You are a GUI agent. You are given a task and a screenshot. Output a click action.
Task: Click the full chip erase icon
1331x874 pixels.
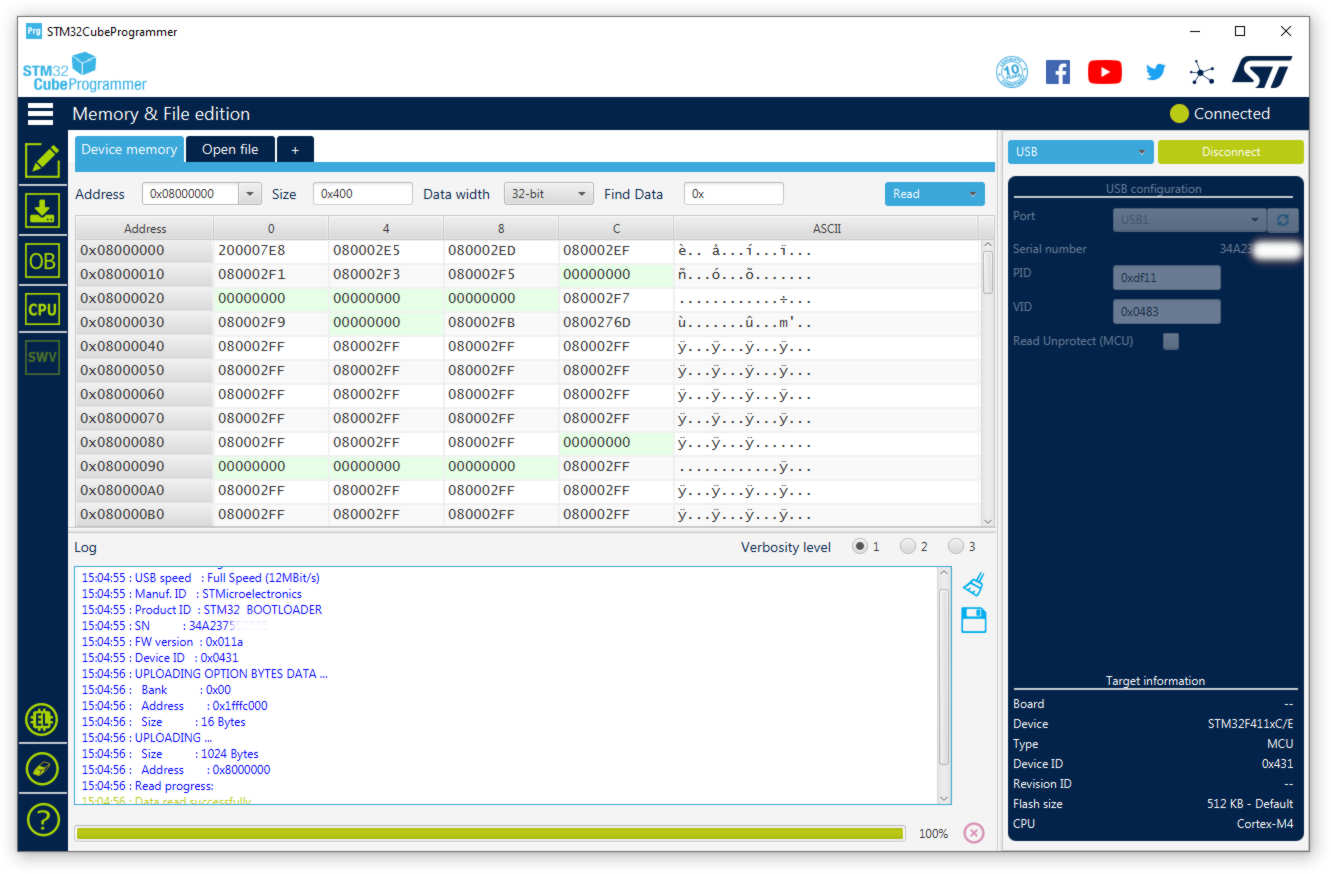42,769
